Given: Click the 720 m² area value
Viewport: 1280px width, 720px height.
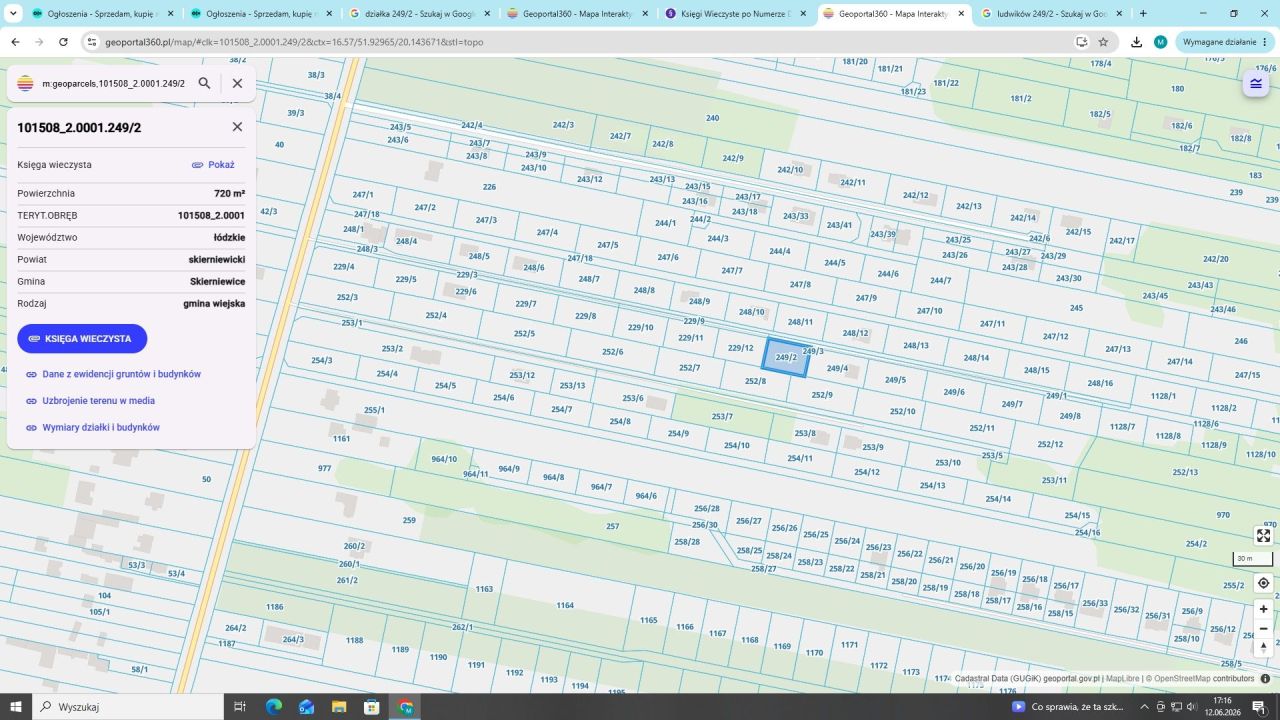Looking at the screenshot, I should (x=229, y=194).
